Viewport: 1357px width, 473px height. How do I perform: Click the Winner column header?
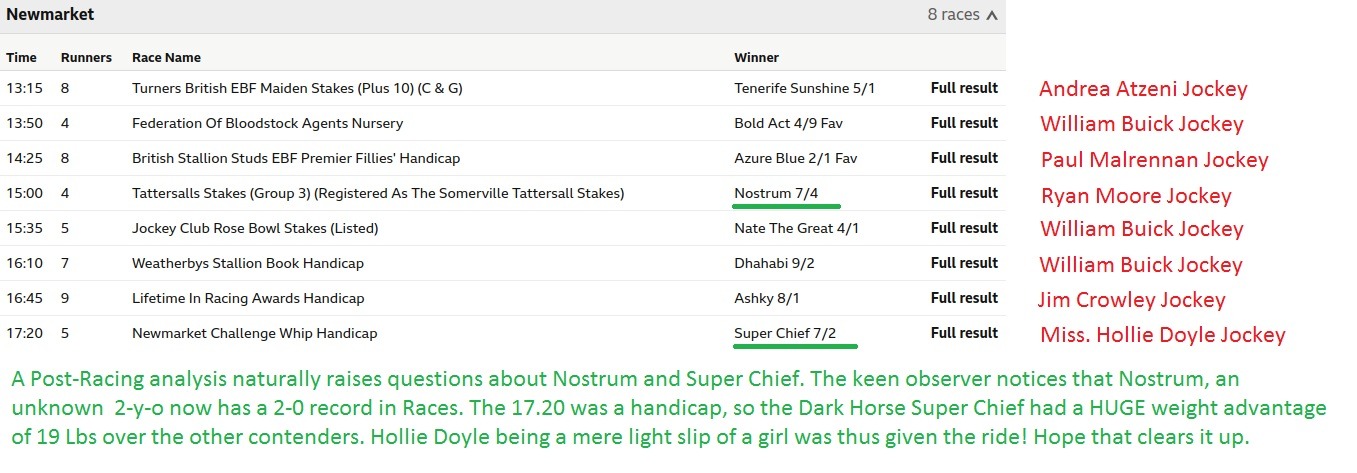[756, 58]
